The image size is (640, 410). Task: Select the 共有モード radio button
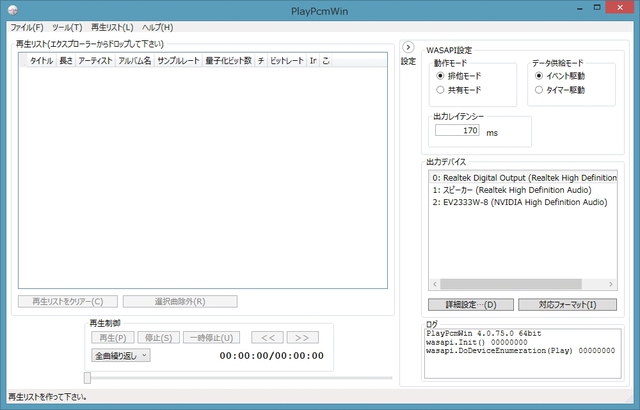coord(441,90)
